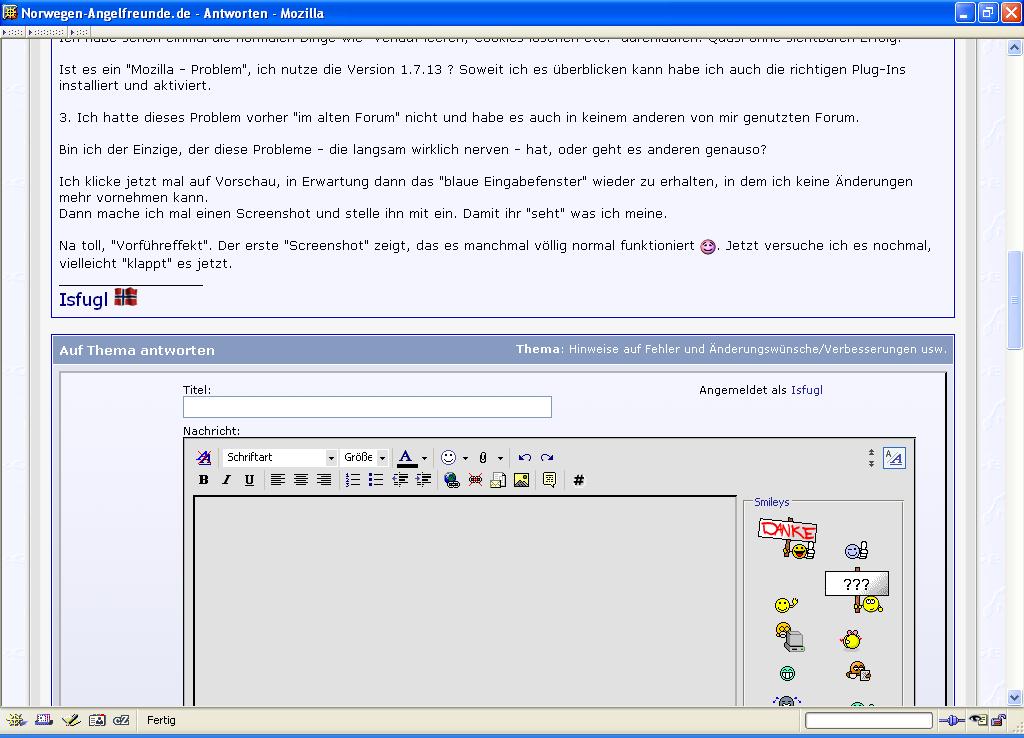Viewport: 1024px width, 738px height.
Task: Toggle bold formatting
Action: (204, 480)
